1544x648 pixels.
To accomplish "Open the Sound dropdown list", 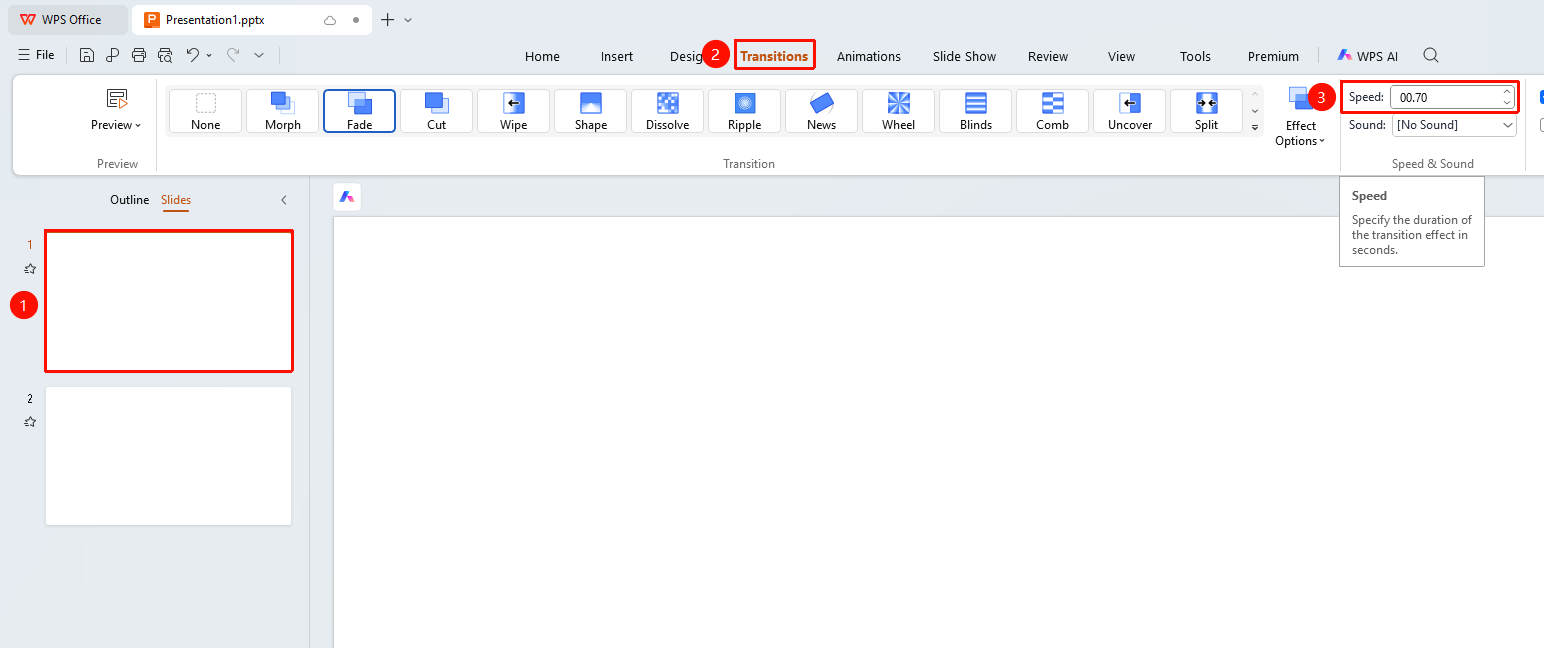I will point(1454,125).
